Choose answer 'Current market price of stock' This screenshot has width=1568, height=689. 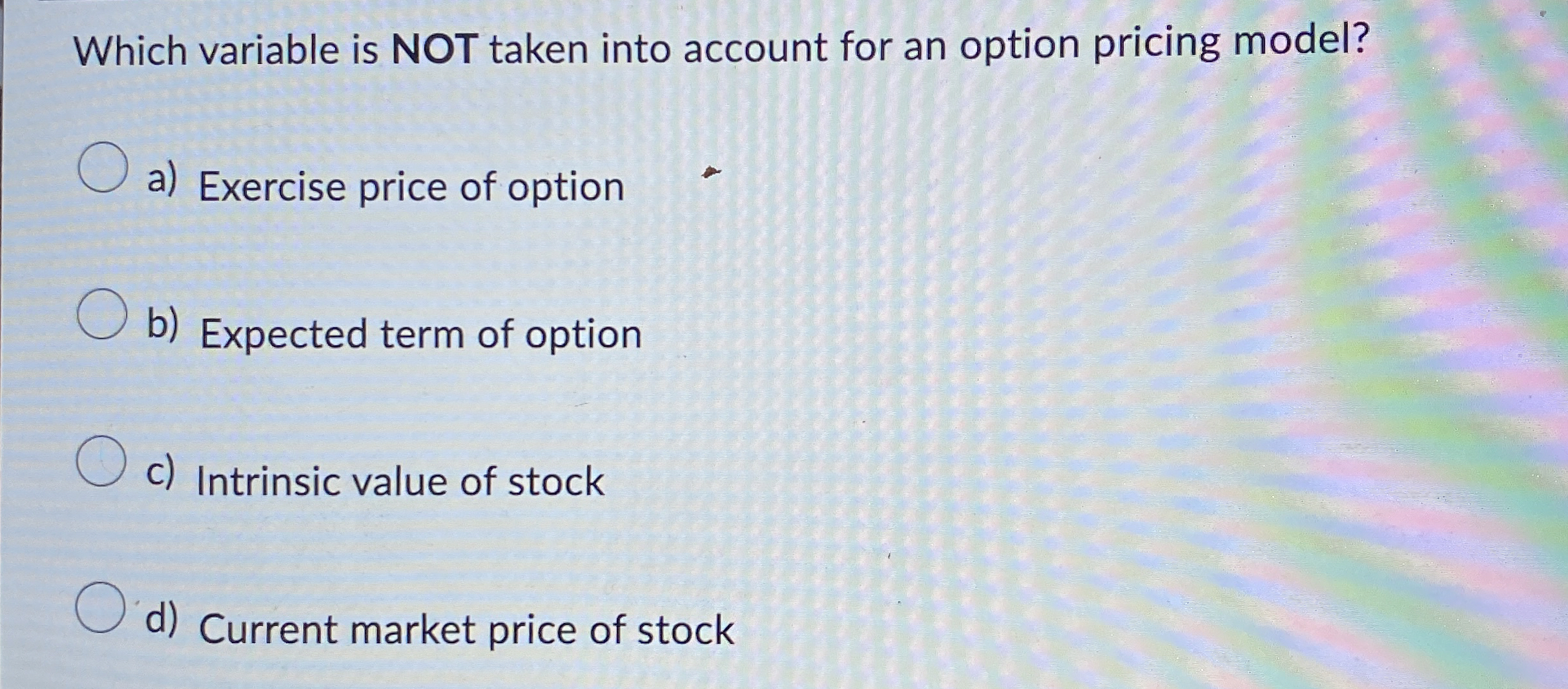(x=465, y=630)
